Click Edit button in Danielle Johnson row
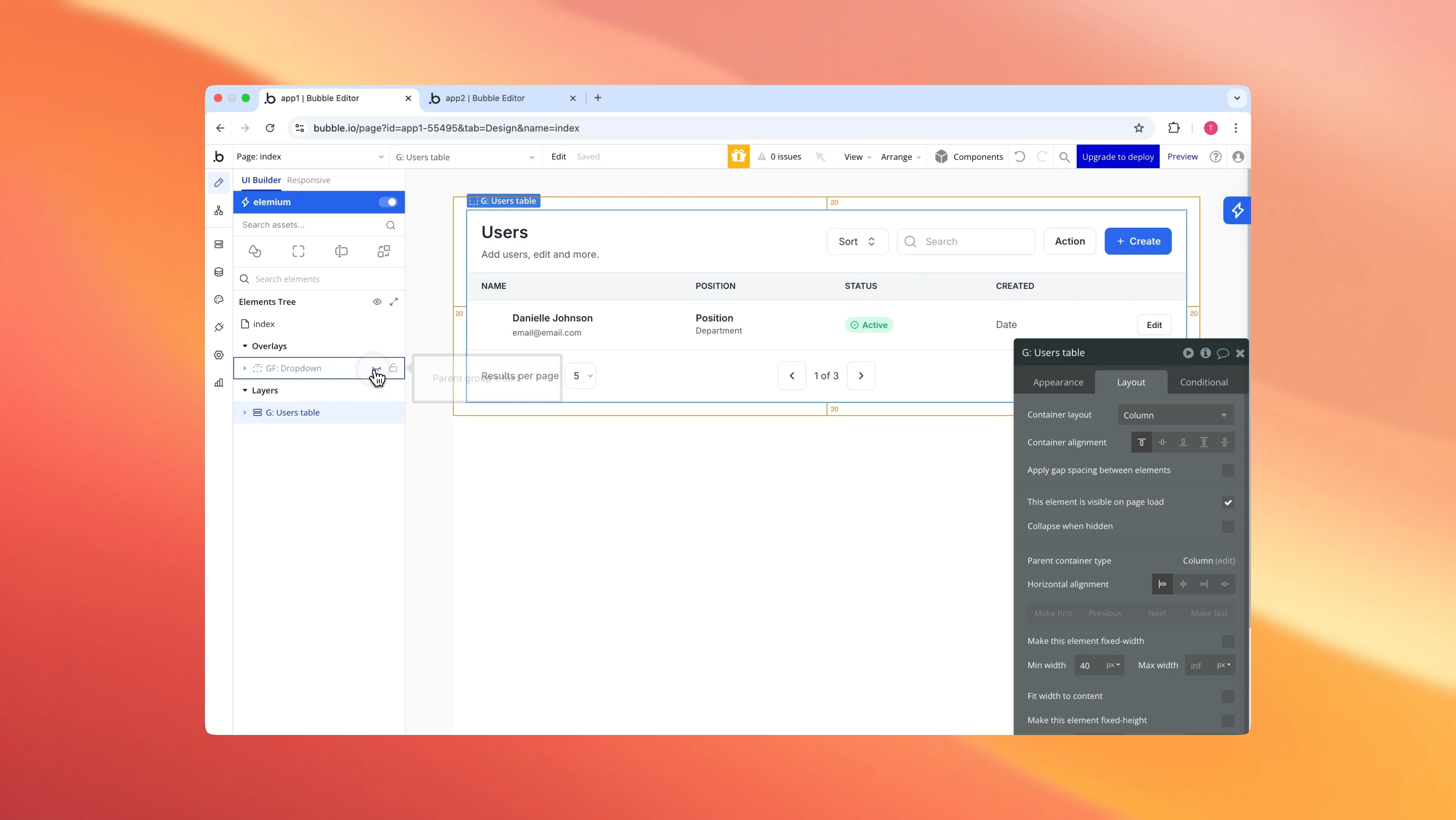This screenshot has height=820, width=1456. [x=1153, y=325]
